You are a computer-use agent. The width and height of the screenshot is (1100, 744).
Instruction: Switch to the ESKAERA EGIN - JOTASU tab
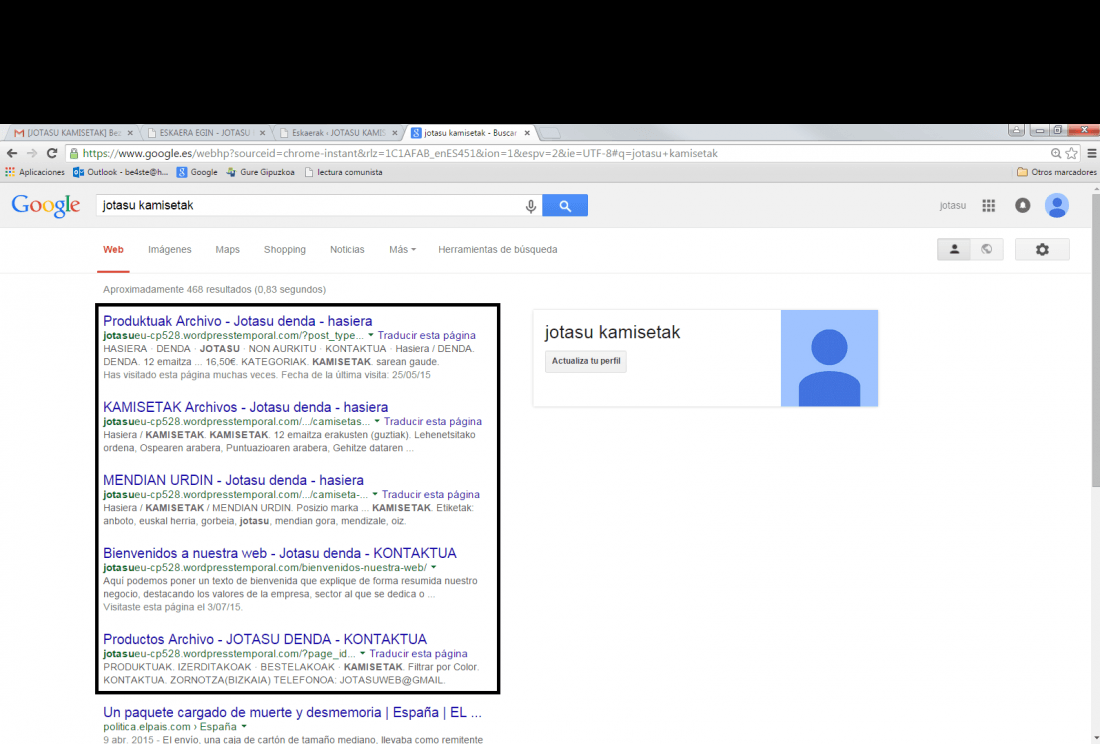[x=205, y=133]
